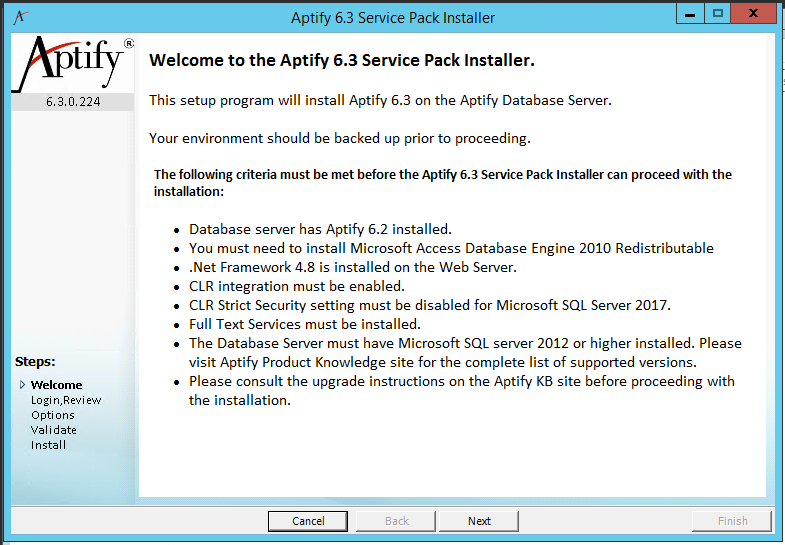
Task: Maximize the installer window
Action: coord(717,14)
